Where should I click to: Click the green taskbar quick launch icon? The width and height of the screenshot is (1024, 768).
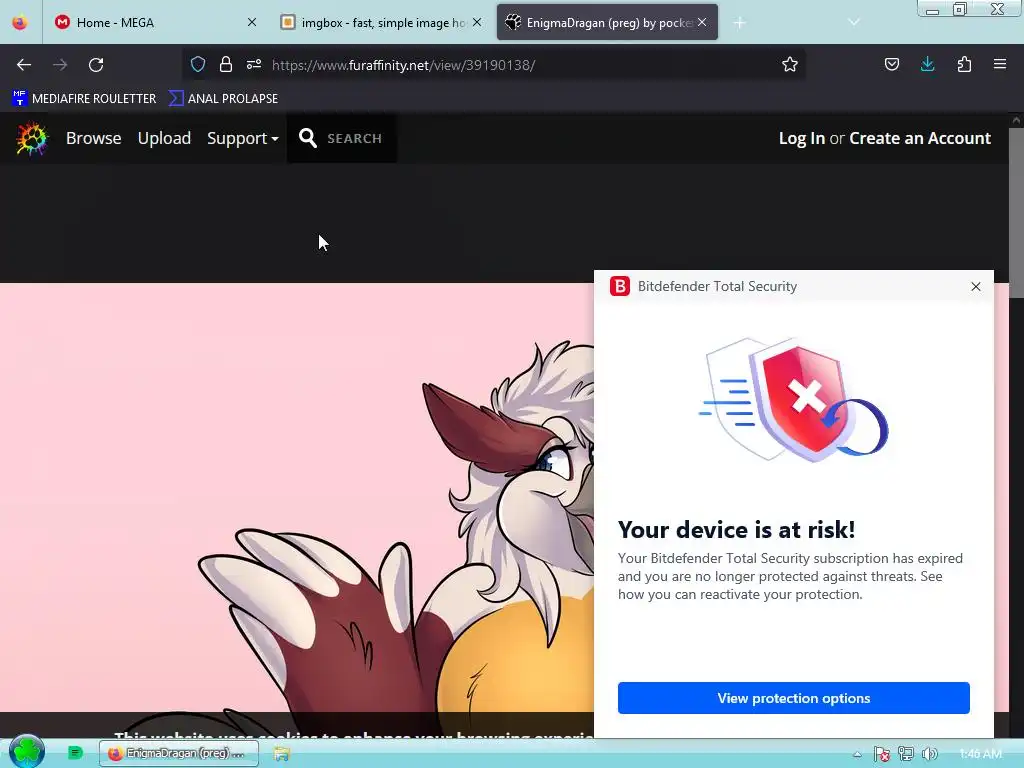(x=75, y=753)
